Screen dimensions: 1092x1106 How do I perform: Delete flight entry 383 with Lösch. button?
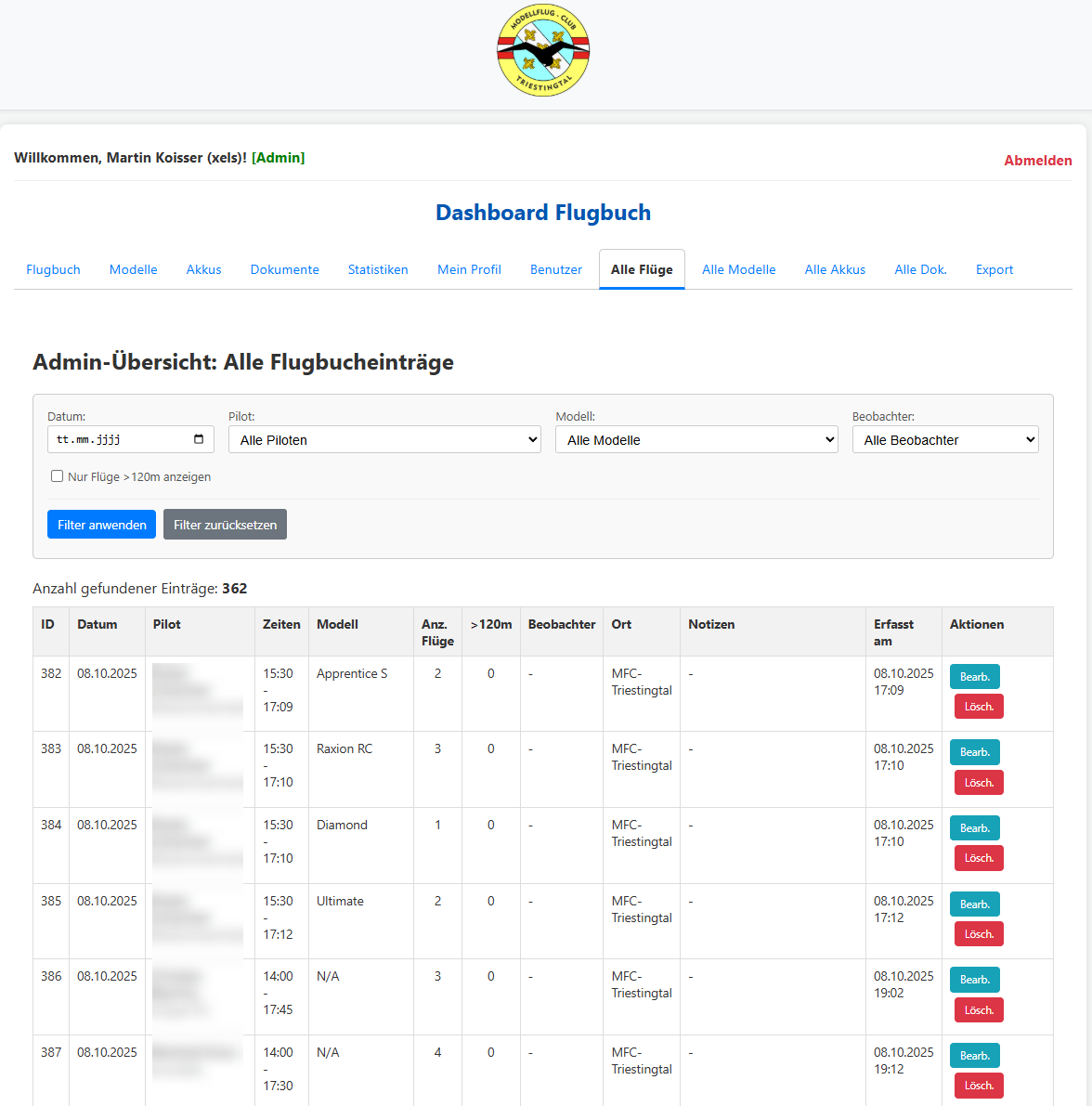tap(979, 783)
